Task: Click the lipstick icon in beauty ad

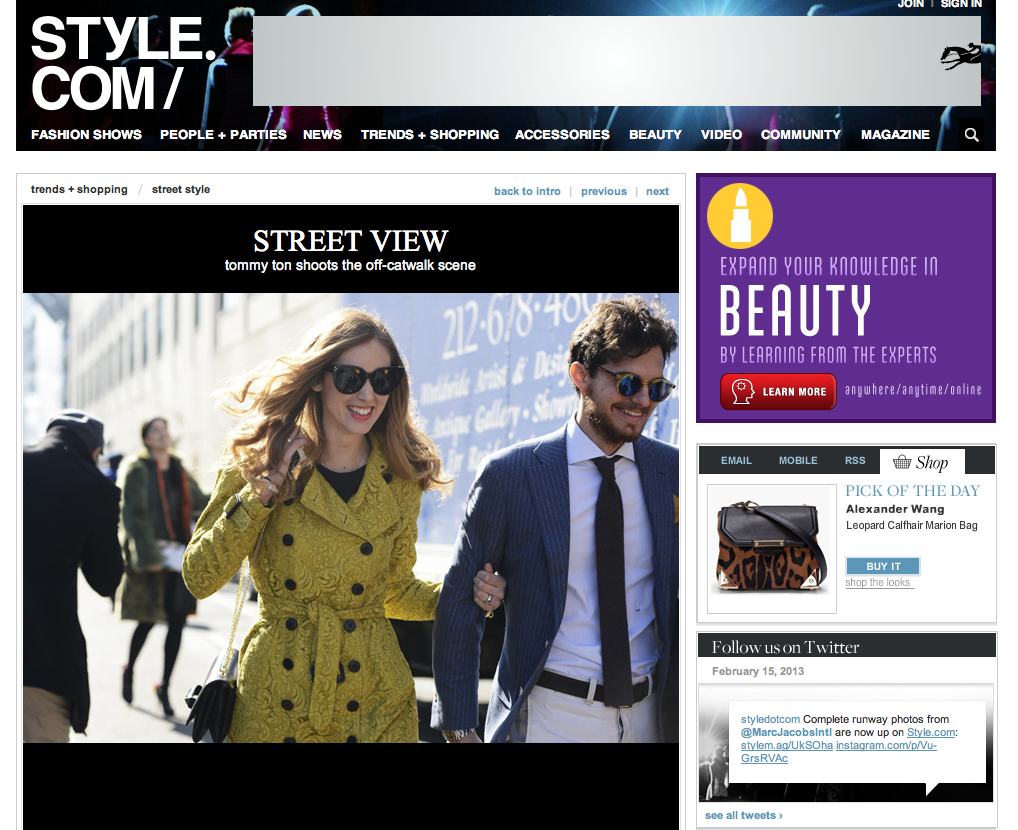Action: (x=740, y=216)
